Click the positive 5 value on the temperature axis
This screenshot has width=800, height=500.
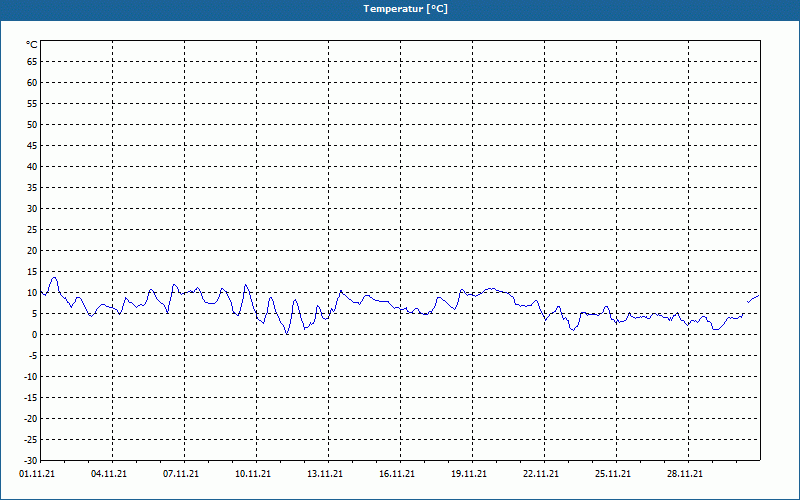pos(35,314)
